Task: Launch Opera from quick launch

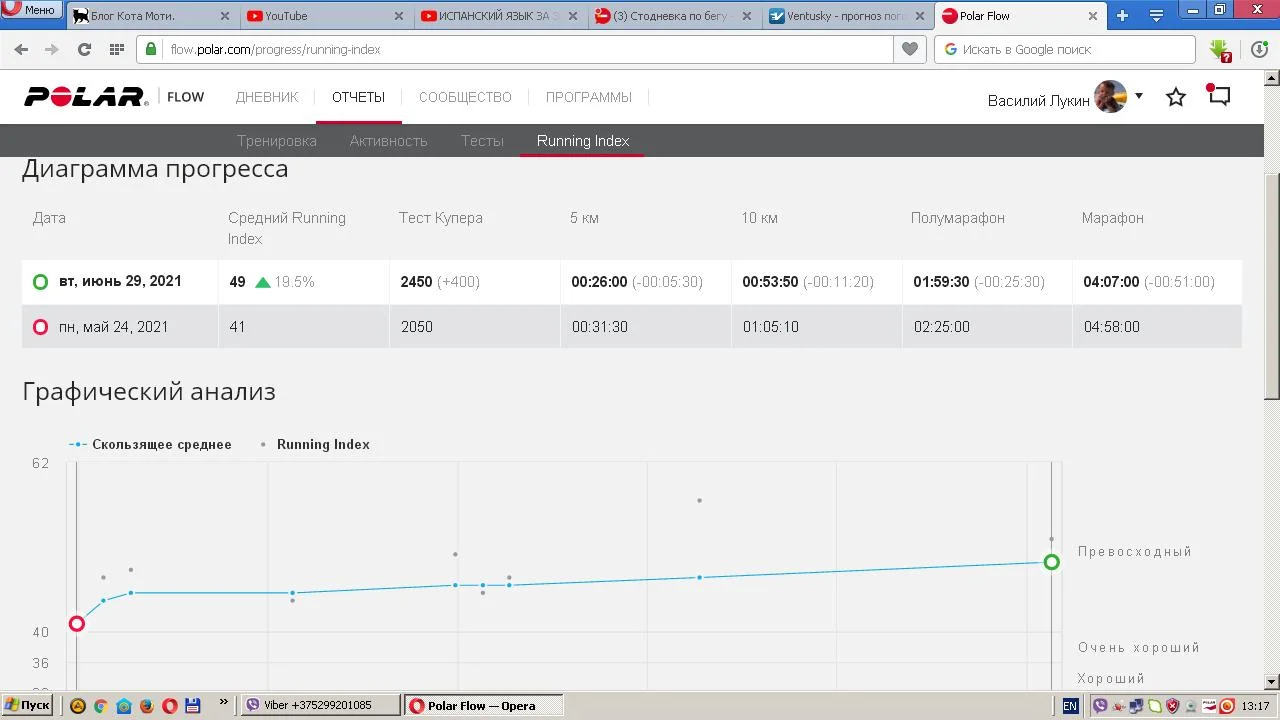Action: click(169, 706)
